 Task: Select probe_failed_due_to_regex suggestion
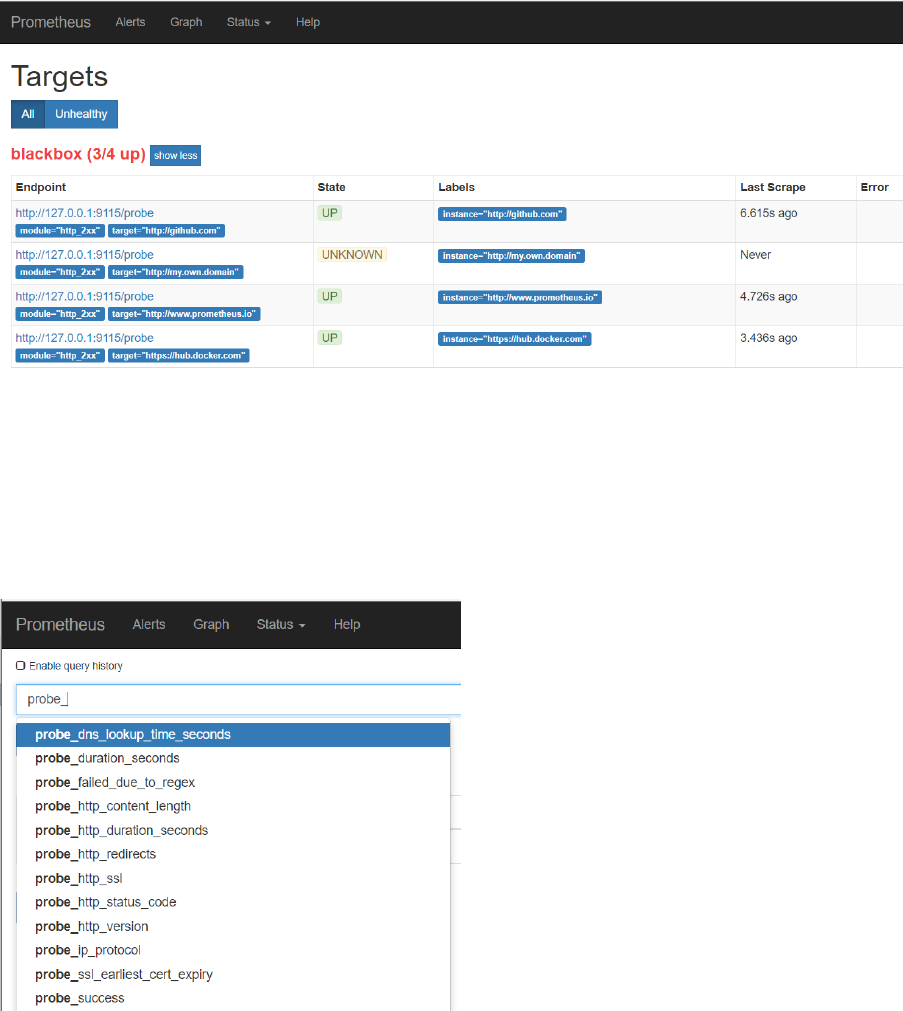[x=233, y=783]
